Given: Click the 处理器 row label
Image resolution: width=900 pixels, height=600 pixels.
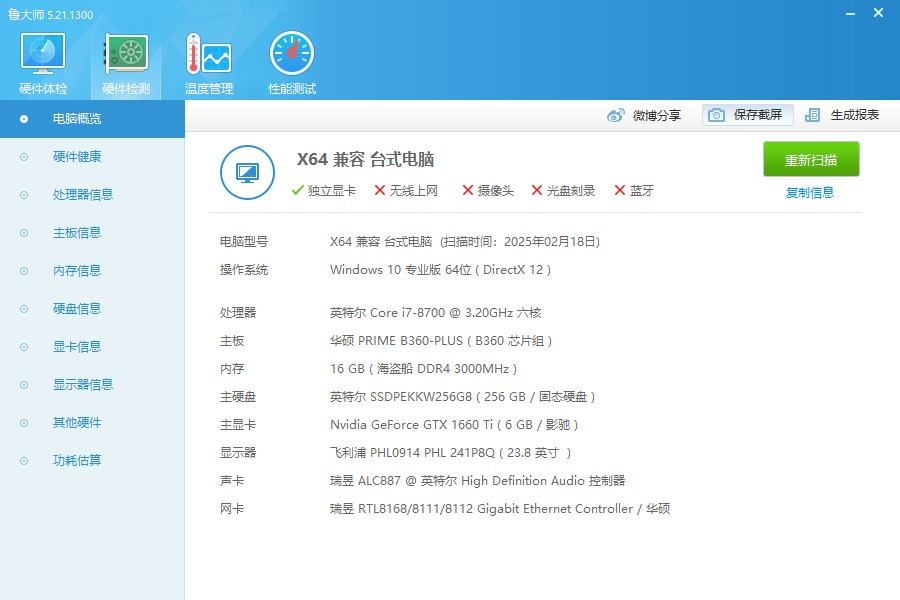Looking at the screenshot, I should click(238, 313).
